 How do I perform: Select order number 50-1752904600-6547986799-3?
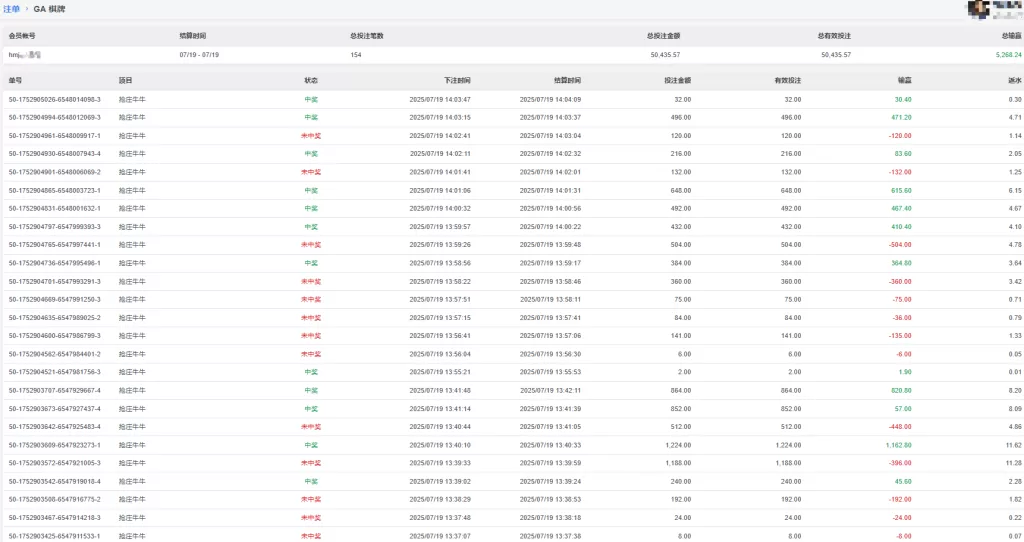(x=55, y=336)
